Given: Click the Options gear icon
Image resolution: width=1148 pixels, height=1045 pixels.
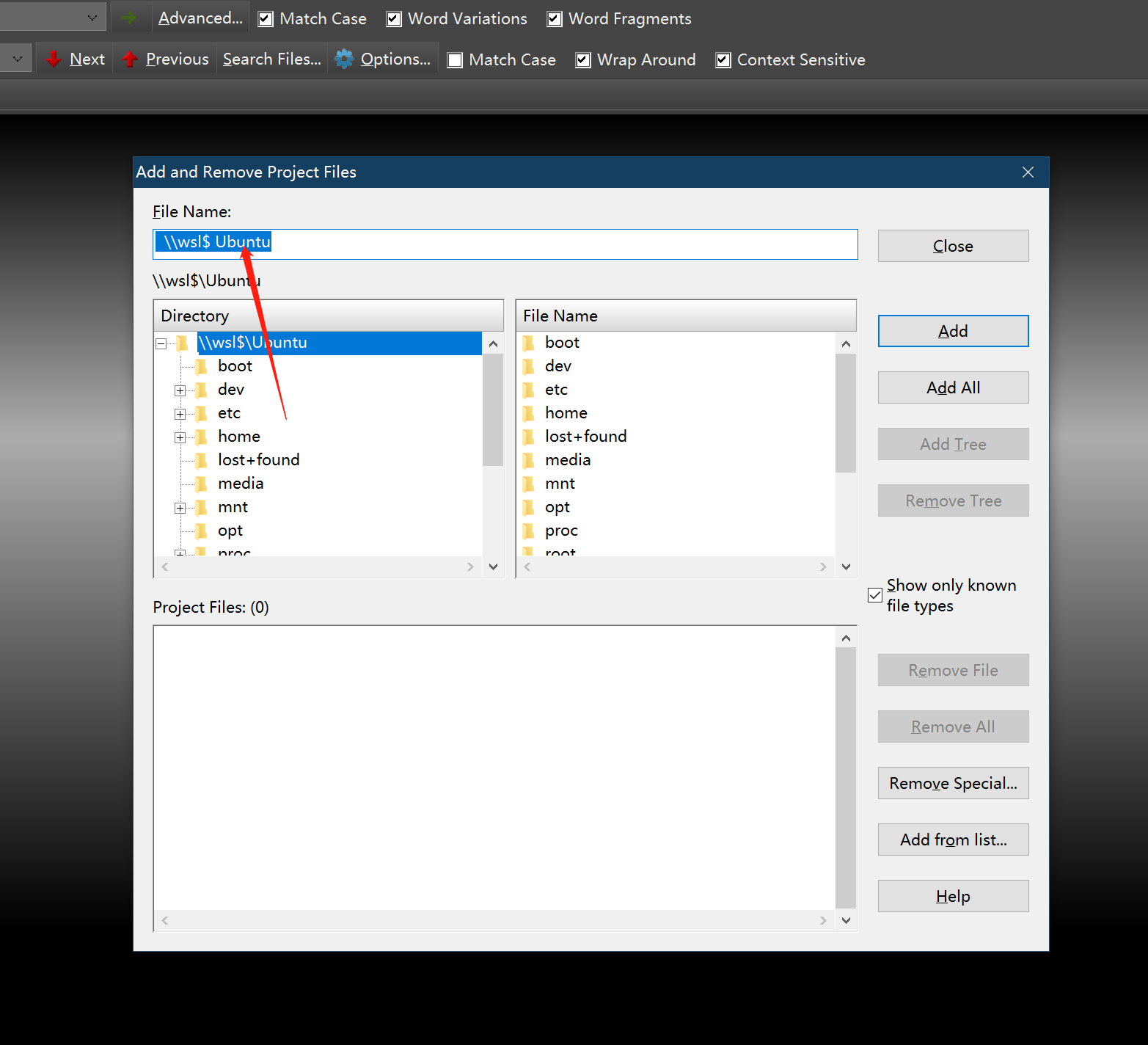Looking at the screenshot, I should tap(343, 59).
